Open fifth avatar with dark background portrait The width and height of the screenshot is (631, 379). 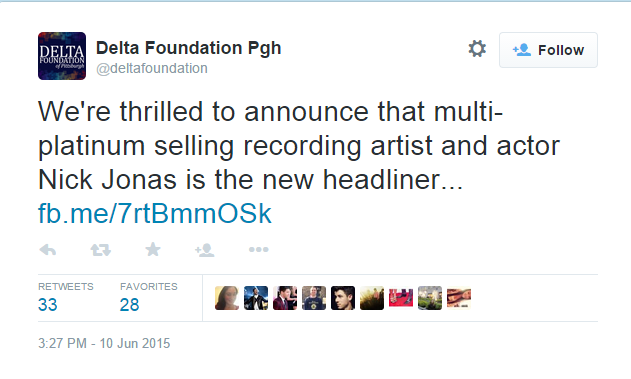[343, 298]
